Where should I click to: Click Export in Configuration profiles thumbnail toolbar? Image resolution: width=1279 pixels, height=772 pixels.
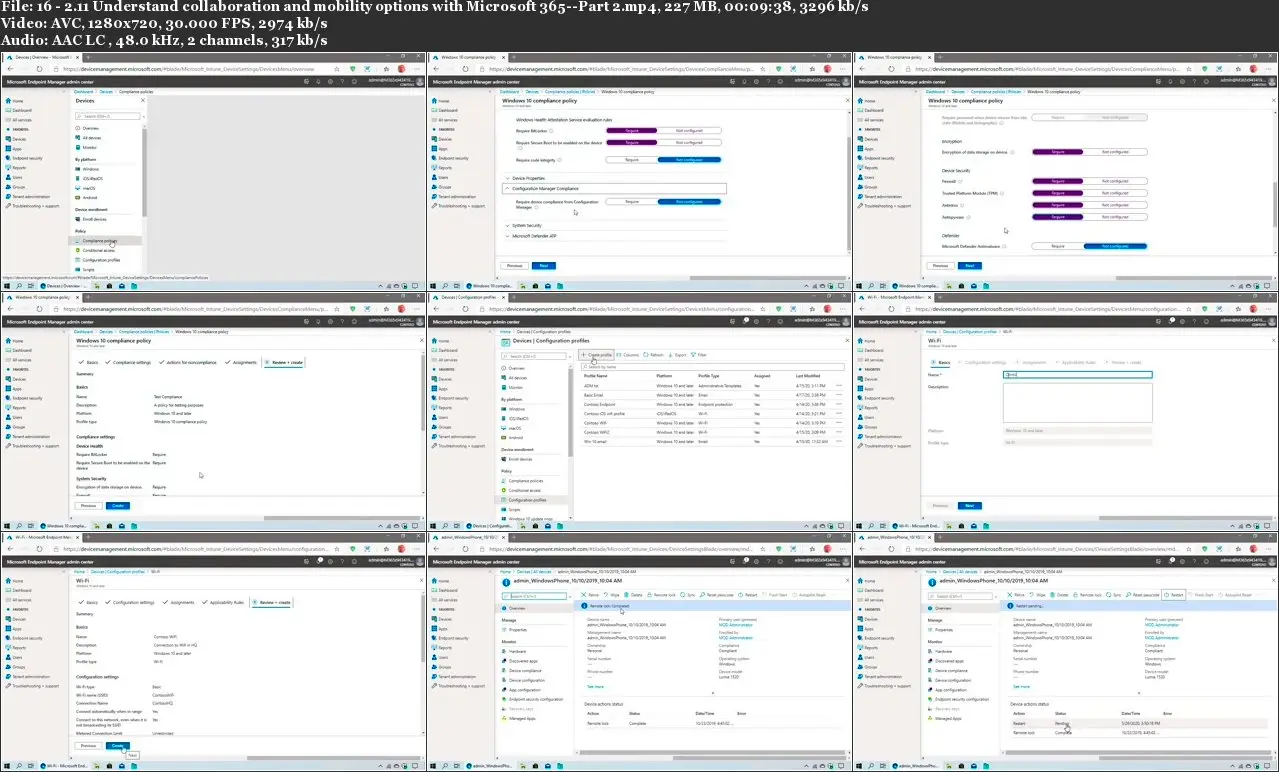(679, 355)
